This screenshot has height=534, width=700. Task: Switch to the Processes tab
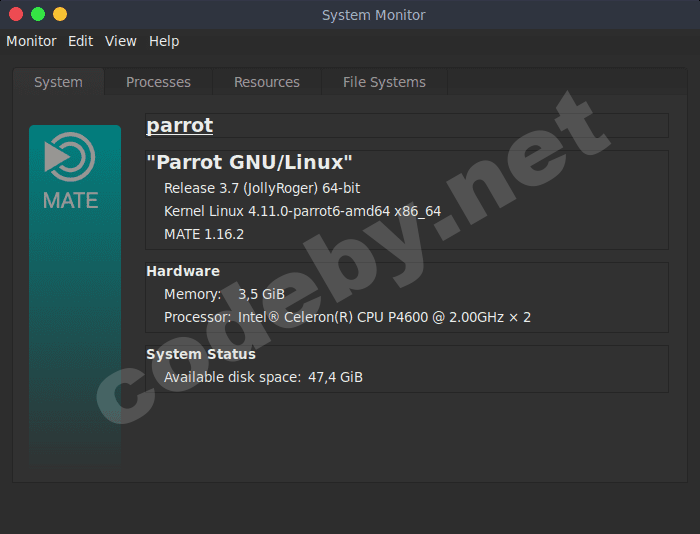[158, 82]
